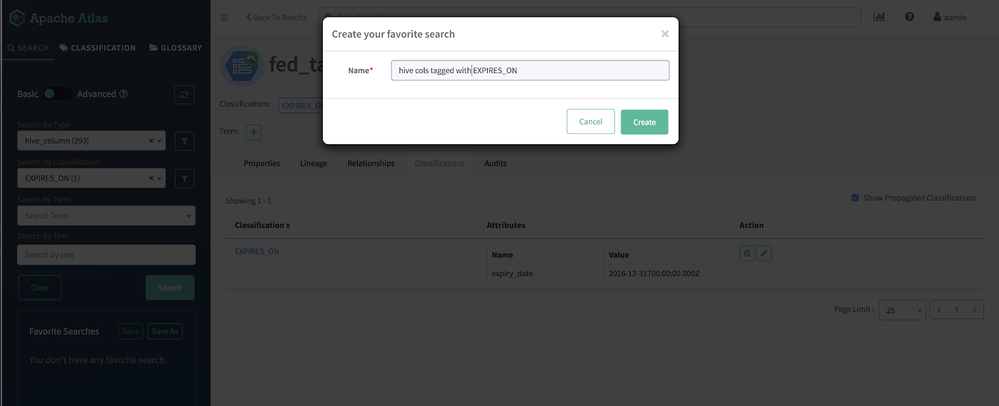Image resolution: width=999 pixels, height=406 pixels.
Task: Open the help question mark icon
Action: coord(909,17)
